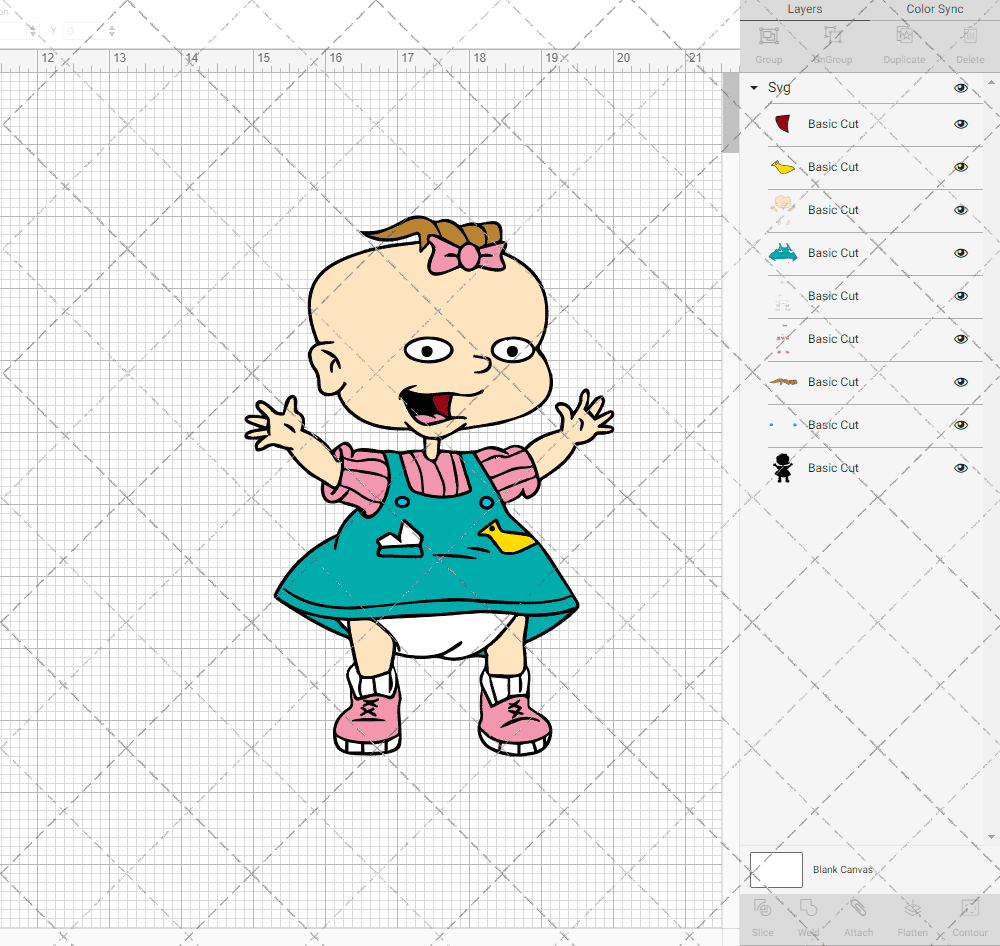Image resolution: width=1000 pixels, height=946 pixels.
Task: Click the Flatten tool icon
Action: click(913, 908)
